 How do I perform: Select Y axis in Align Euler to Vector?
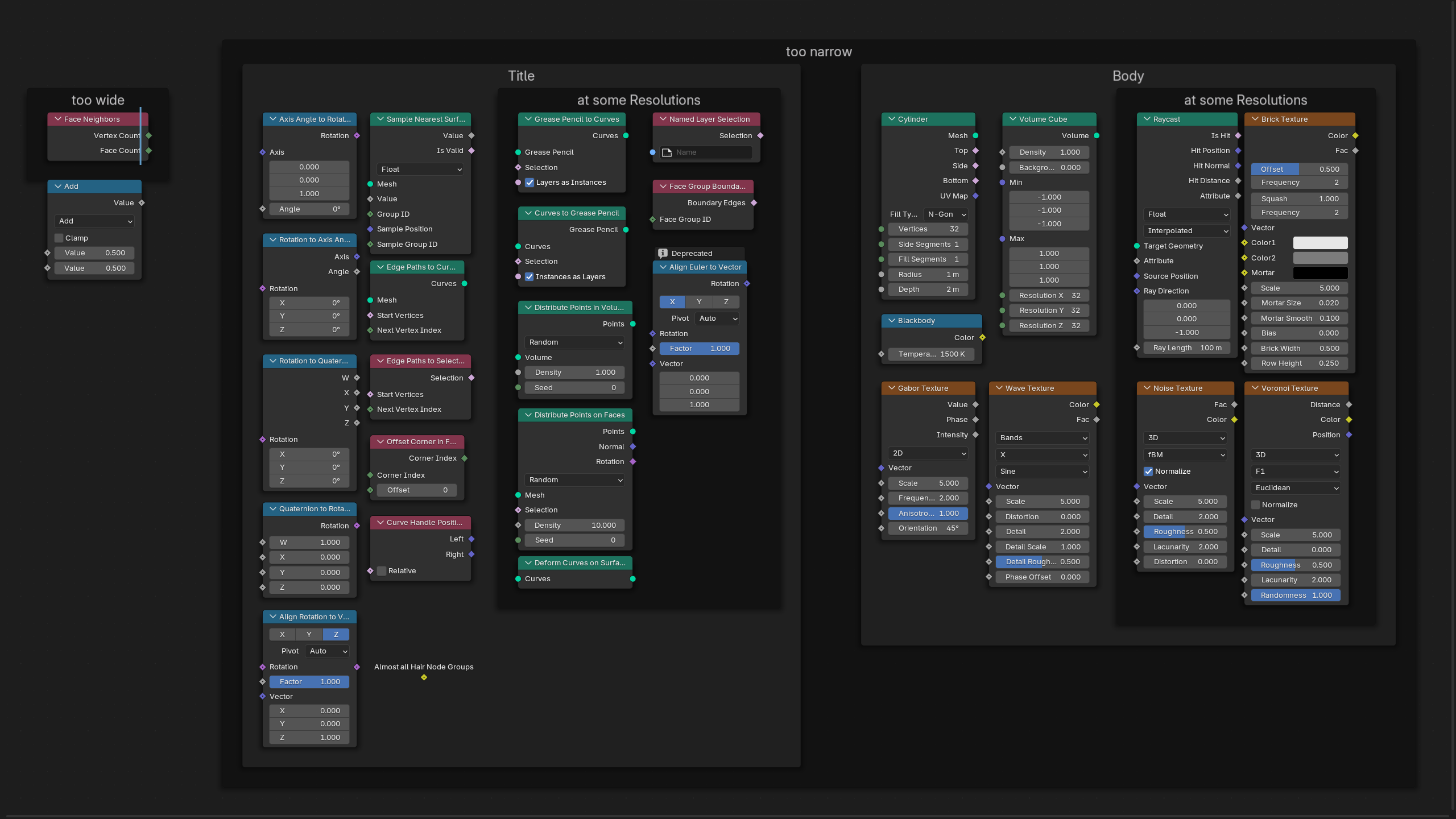pos(699,302)
